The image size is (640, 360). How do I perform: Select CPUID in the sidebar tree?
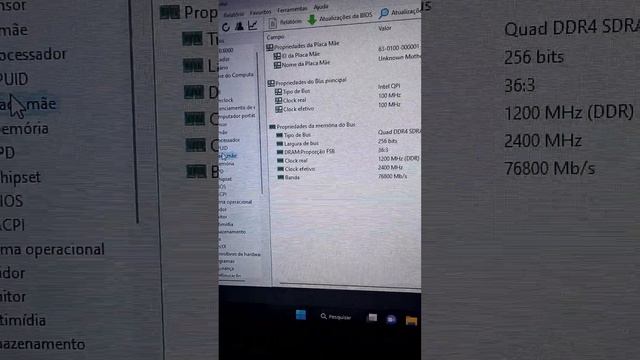(224, 148)
